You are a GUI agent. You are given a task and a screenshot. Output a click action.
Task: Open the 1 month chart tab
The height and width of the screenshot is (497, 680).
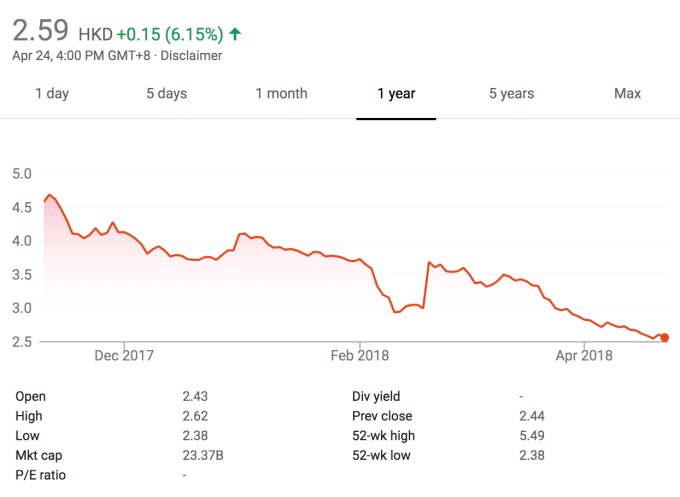pyautogui.click(x=281, y=94)
